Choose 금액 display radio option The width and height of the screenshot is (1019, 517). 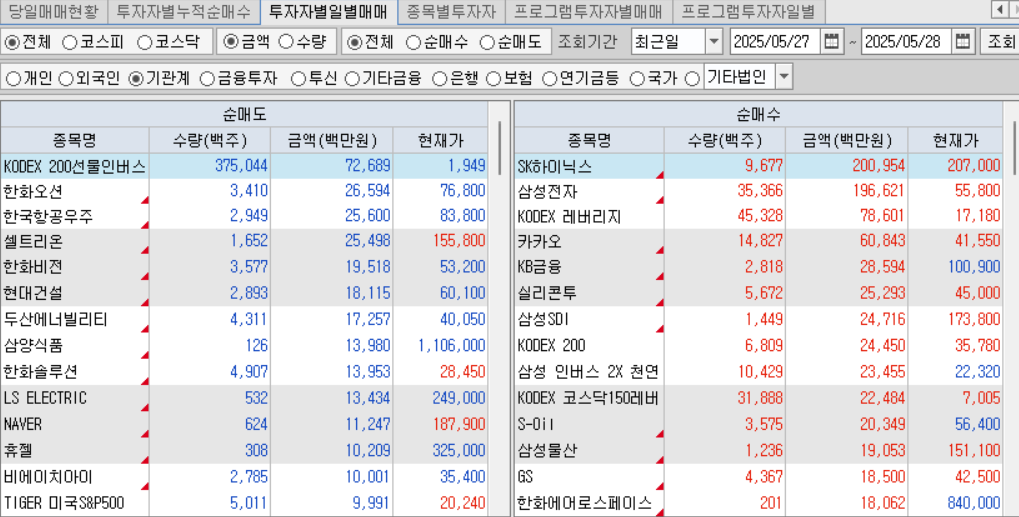coord(231,42)
